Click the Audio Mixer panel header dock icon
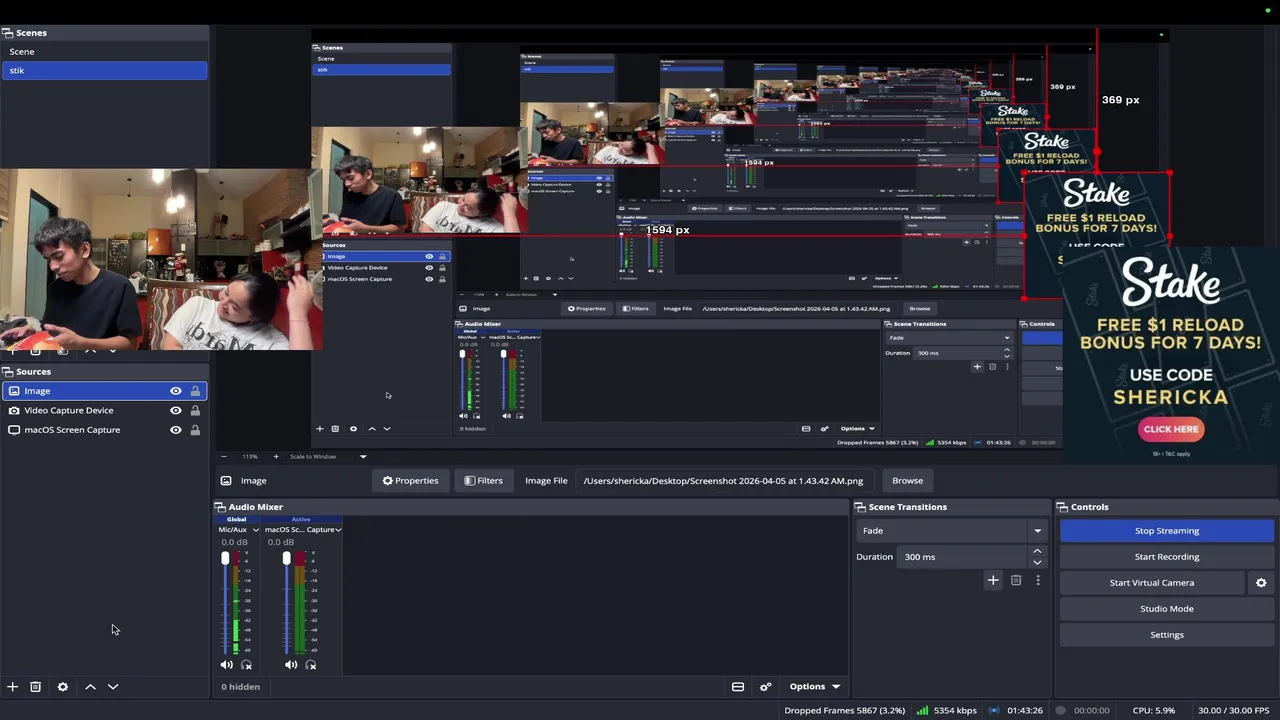 coord(220,507)
